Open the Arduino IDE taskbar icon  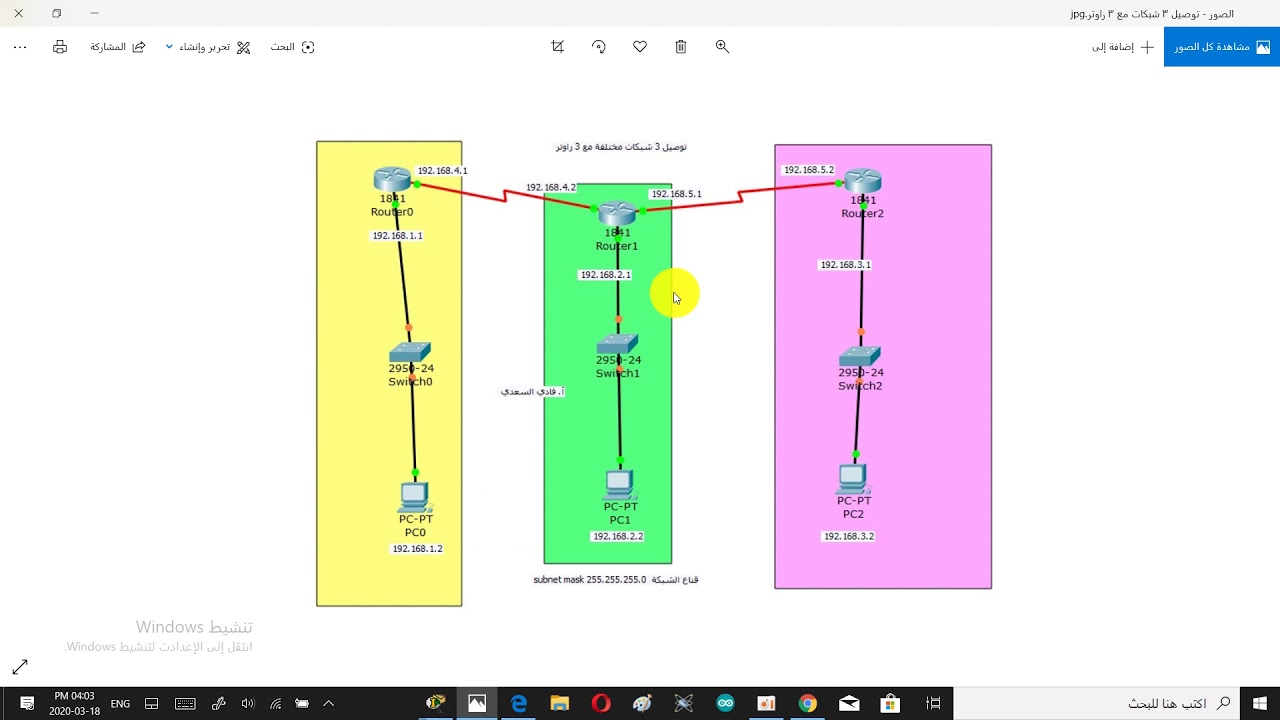[x=725, y=704]
